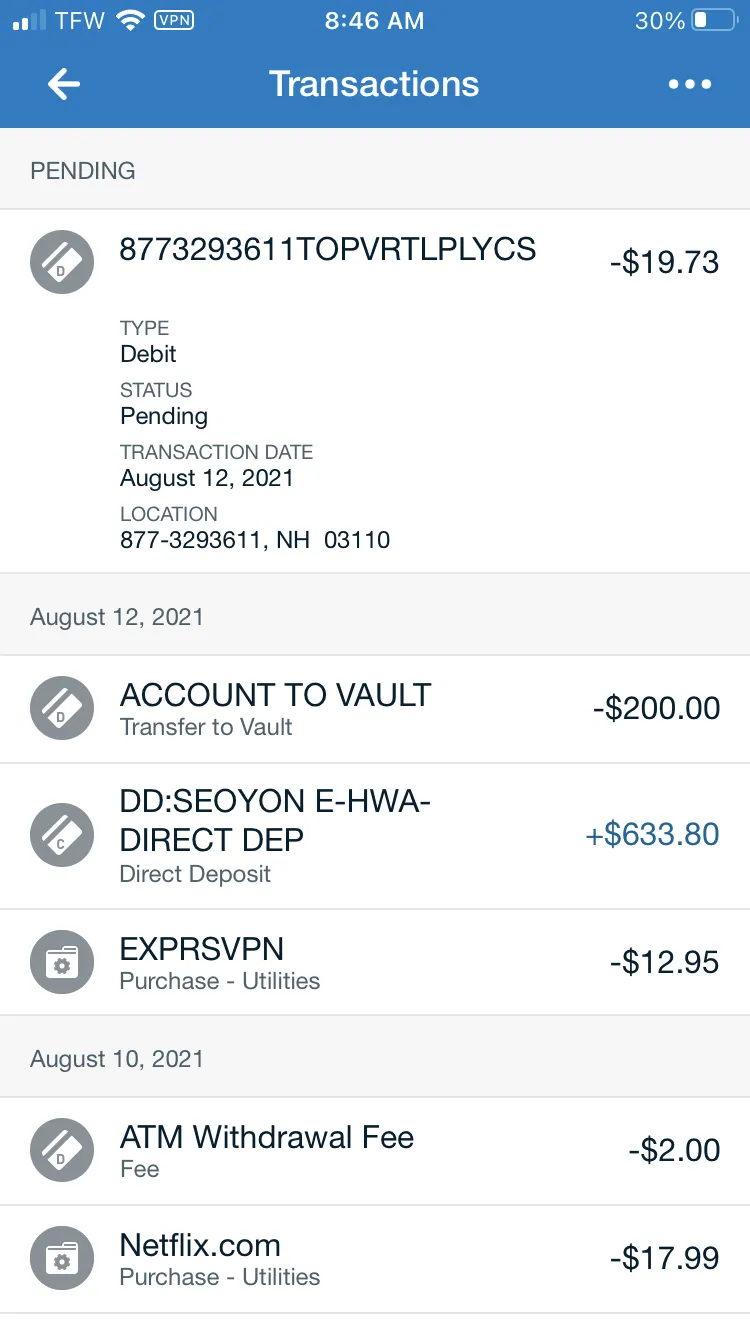This screenshot has height=1334, width=750.
Task: Tap the back arrow icon
Action: (64, 84)
